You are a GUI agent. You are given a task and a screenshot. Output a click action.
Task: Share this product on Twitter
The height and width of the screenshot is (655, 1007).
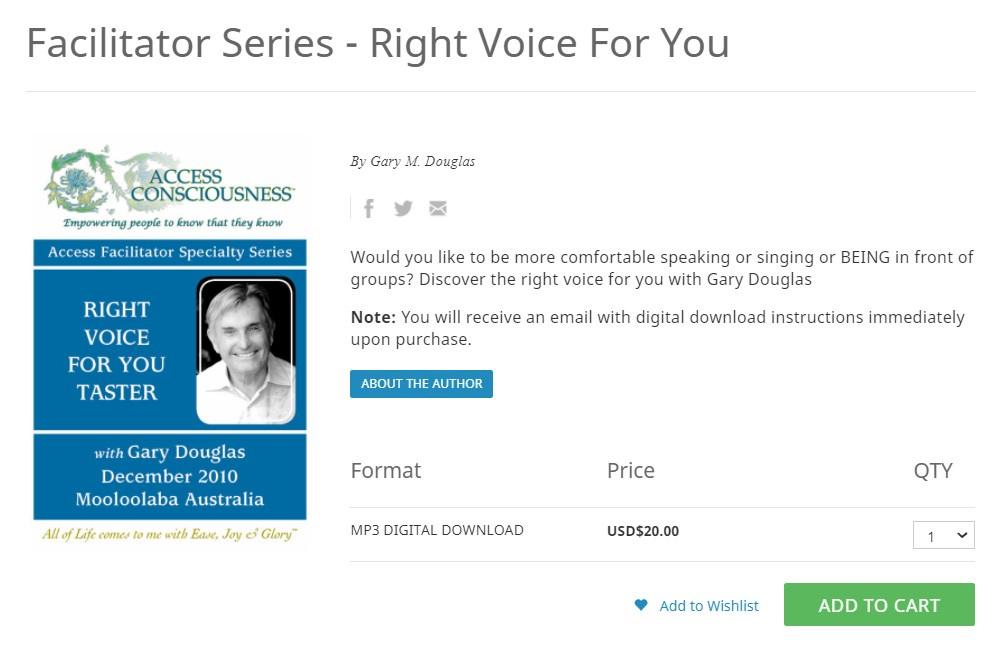click(x=403, y=208)
